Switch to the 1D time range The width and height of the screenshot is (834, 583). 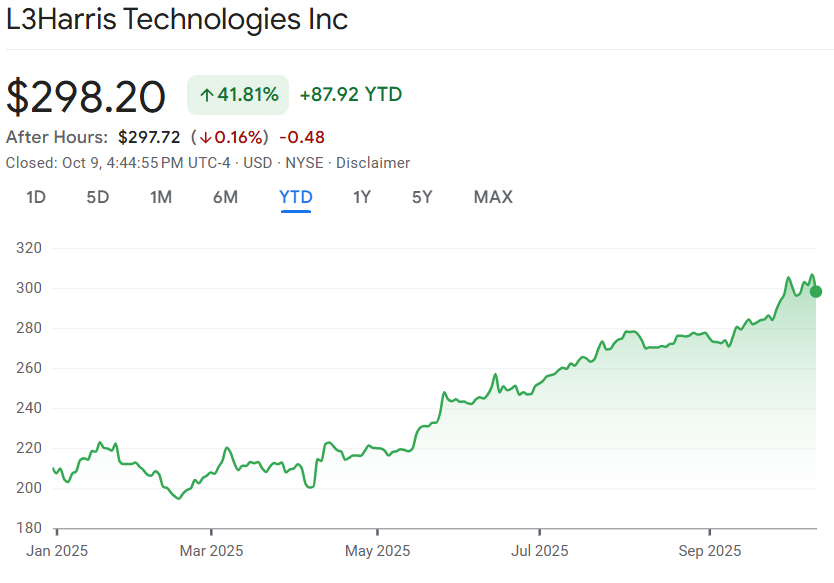(x=36, y=197)
